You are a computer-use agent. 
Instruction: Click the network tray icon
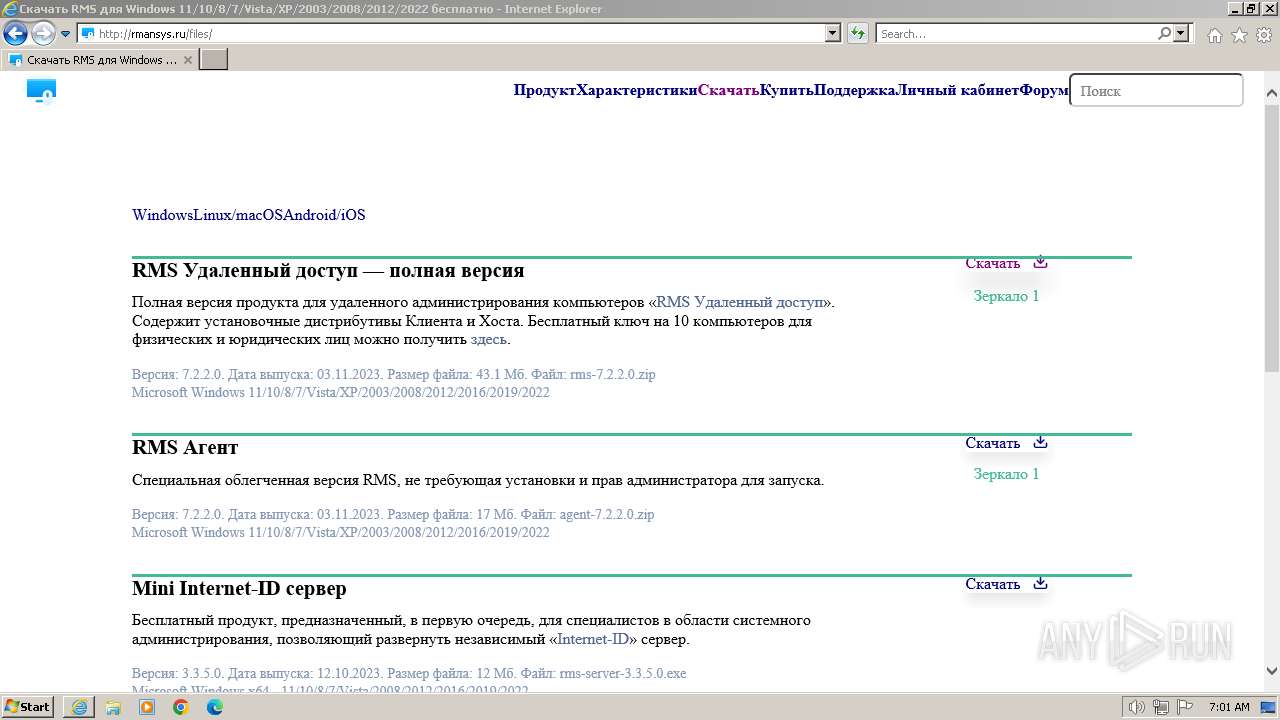point(1161,707)
